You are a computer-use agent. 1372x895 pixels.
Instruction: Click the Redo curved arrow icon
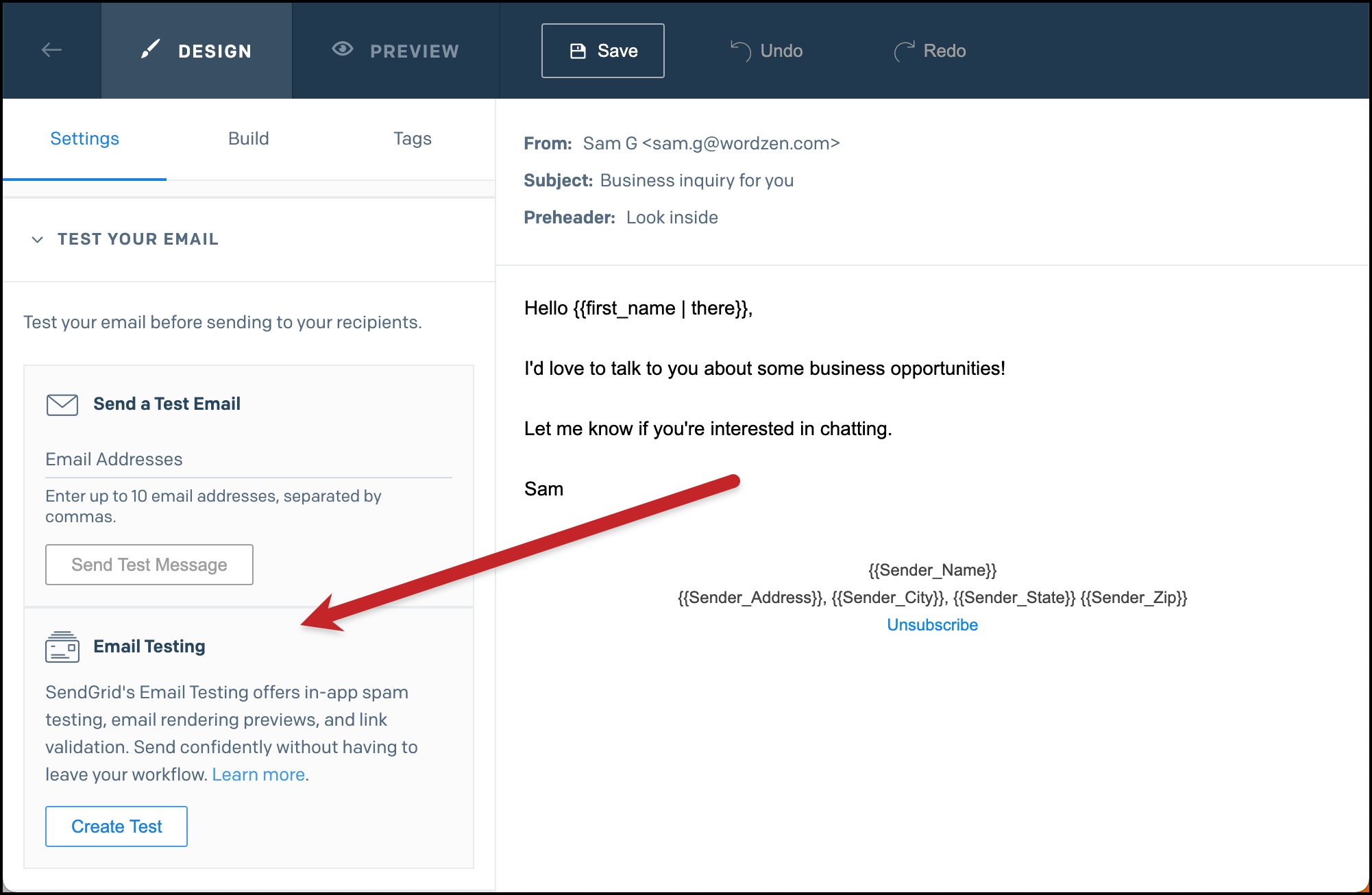pos(904,51)
